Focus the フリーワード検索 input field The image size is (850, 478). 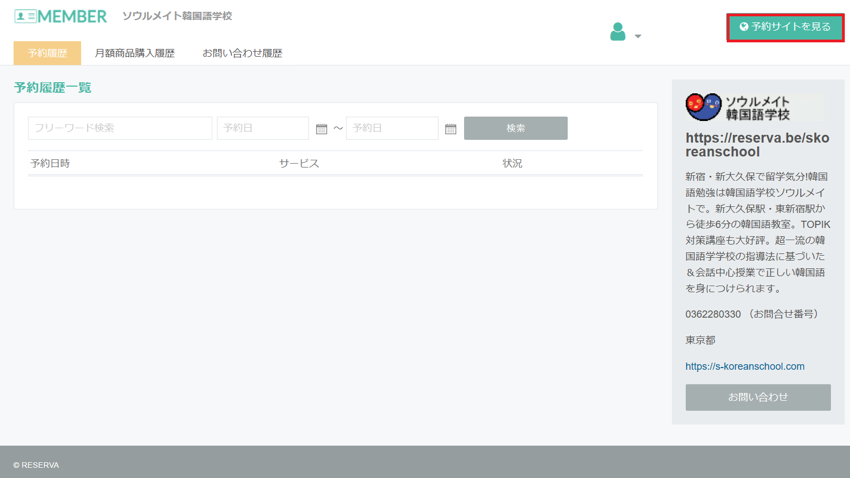[120, 128]
